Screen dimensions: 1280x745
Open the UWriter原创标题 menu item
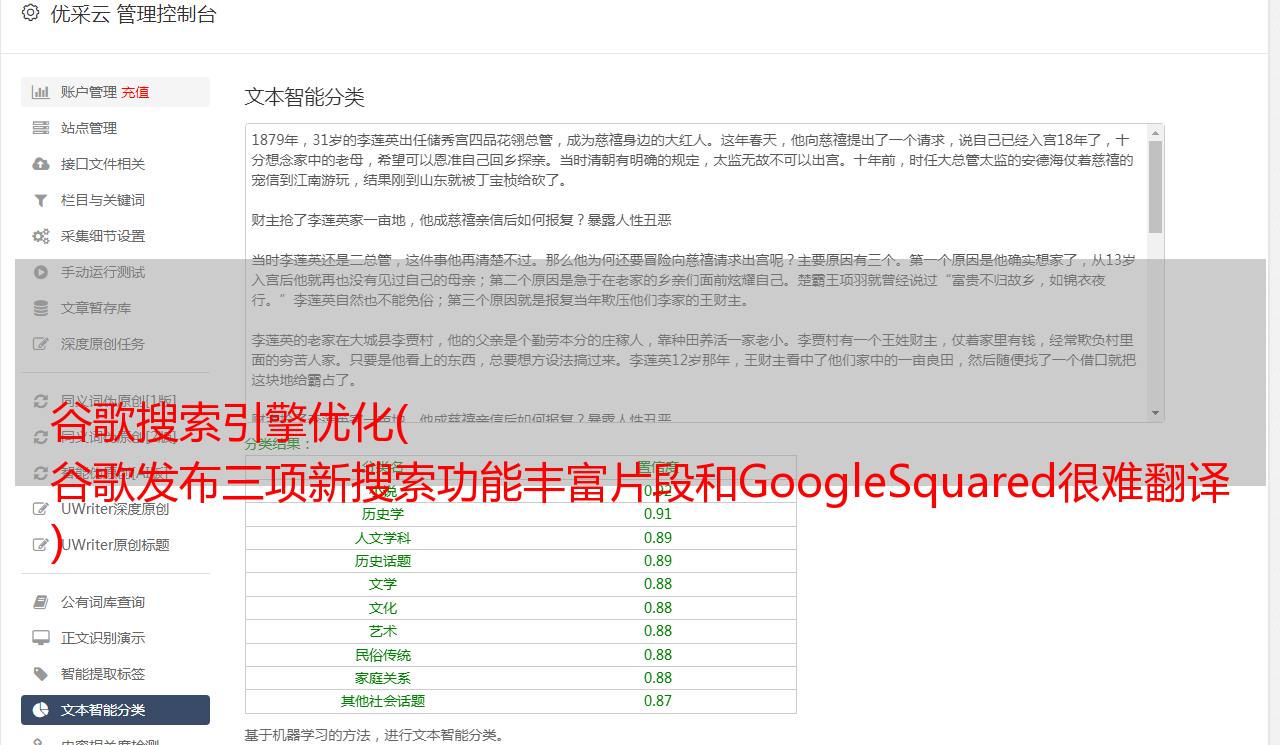click(x=115, y=545)
